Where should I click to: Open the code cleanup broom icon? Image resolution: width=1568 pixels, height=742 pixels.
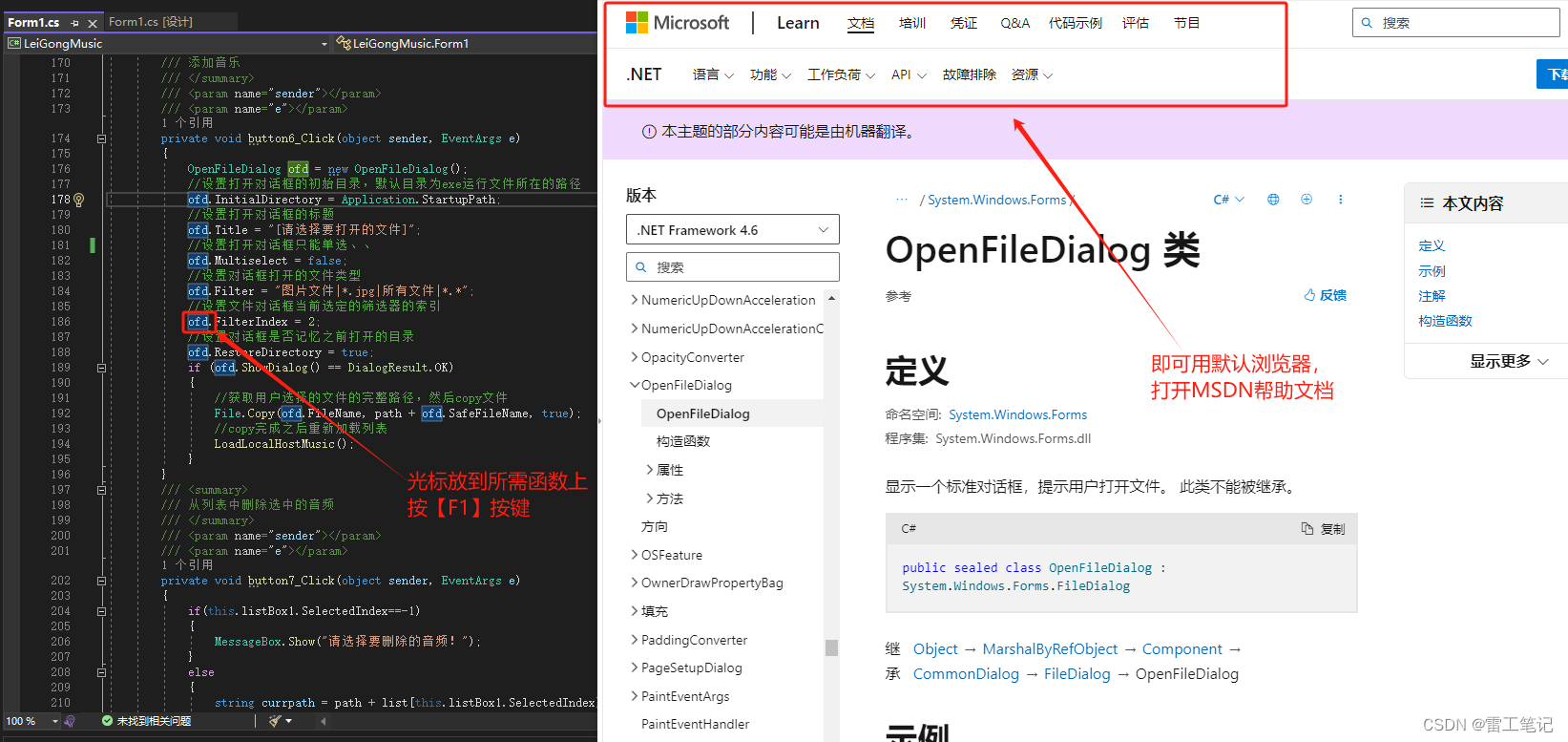(275, 721)
